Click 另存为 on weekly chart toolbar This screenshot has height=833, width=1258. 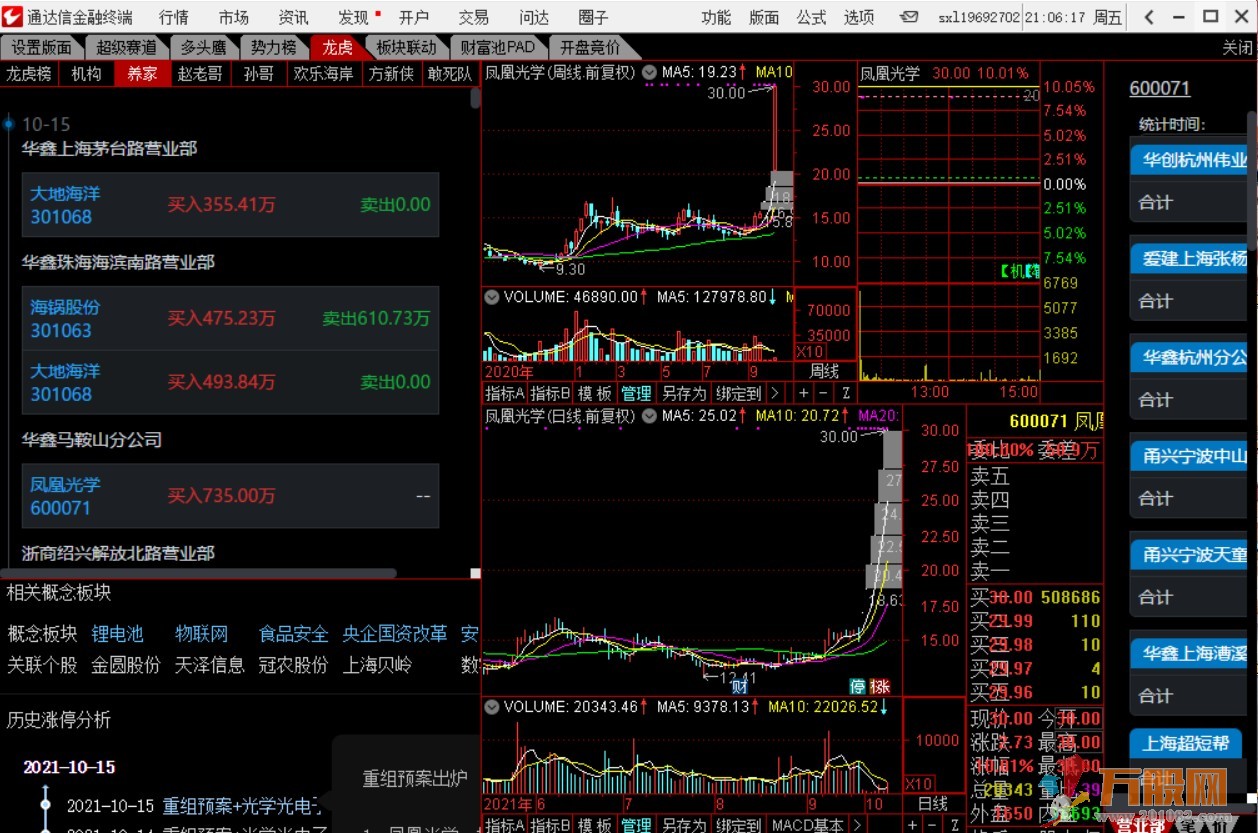684,393
